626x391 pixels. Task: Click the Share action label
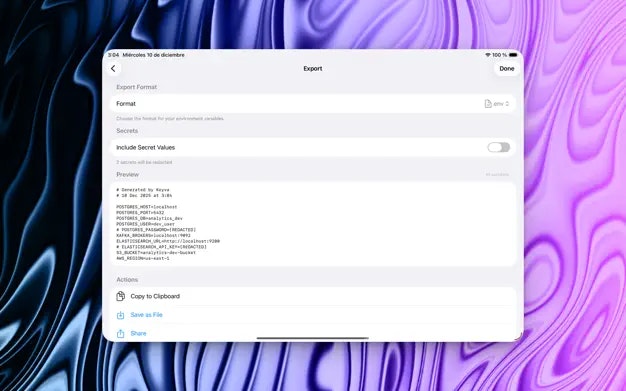coord(138,333)
